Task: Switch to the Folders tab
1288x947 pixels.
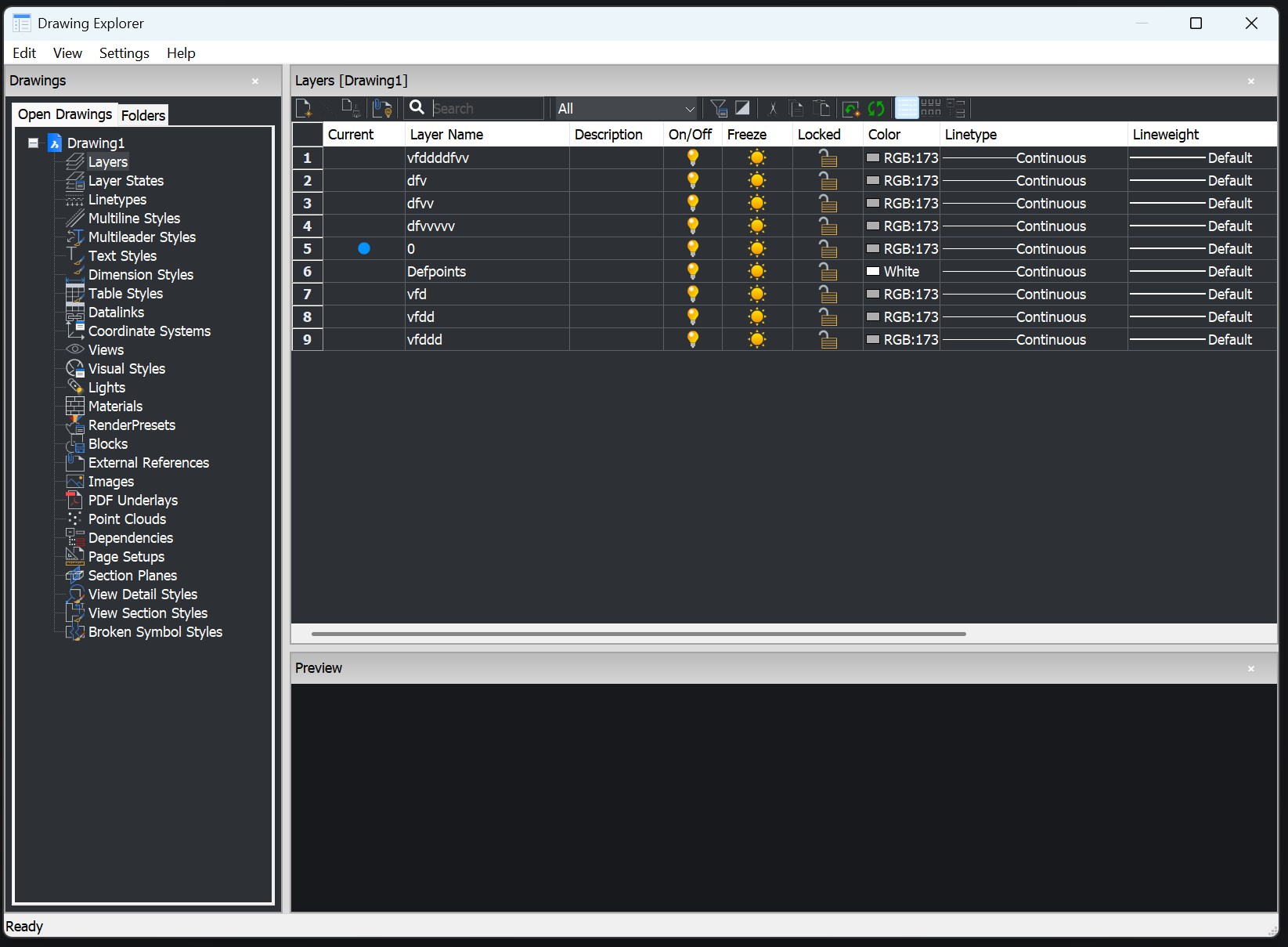Action: coord(143,115)
